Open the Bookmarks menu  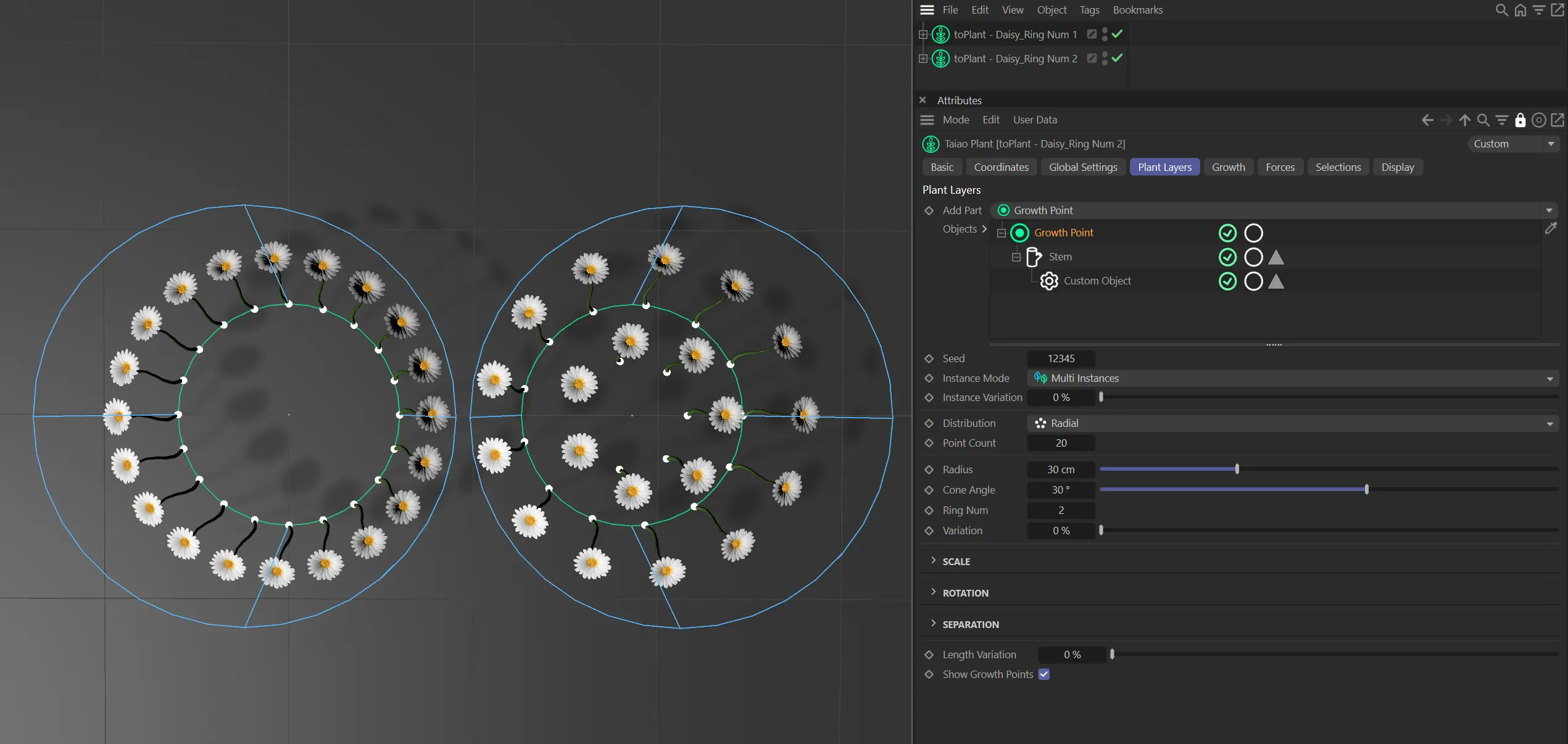(1137, 10)
